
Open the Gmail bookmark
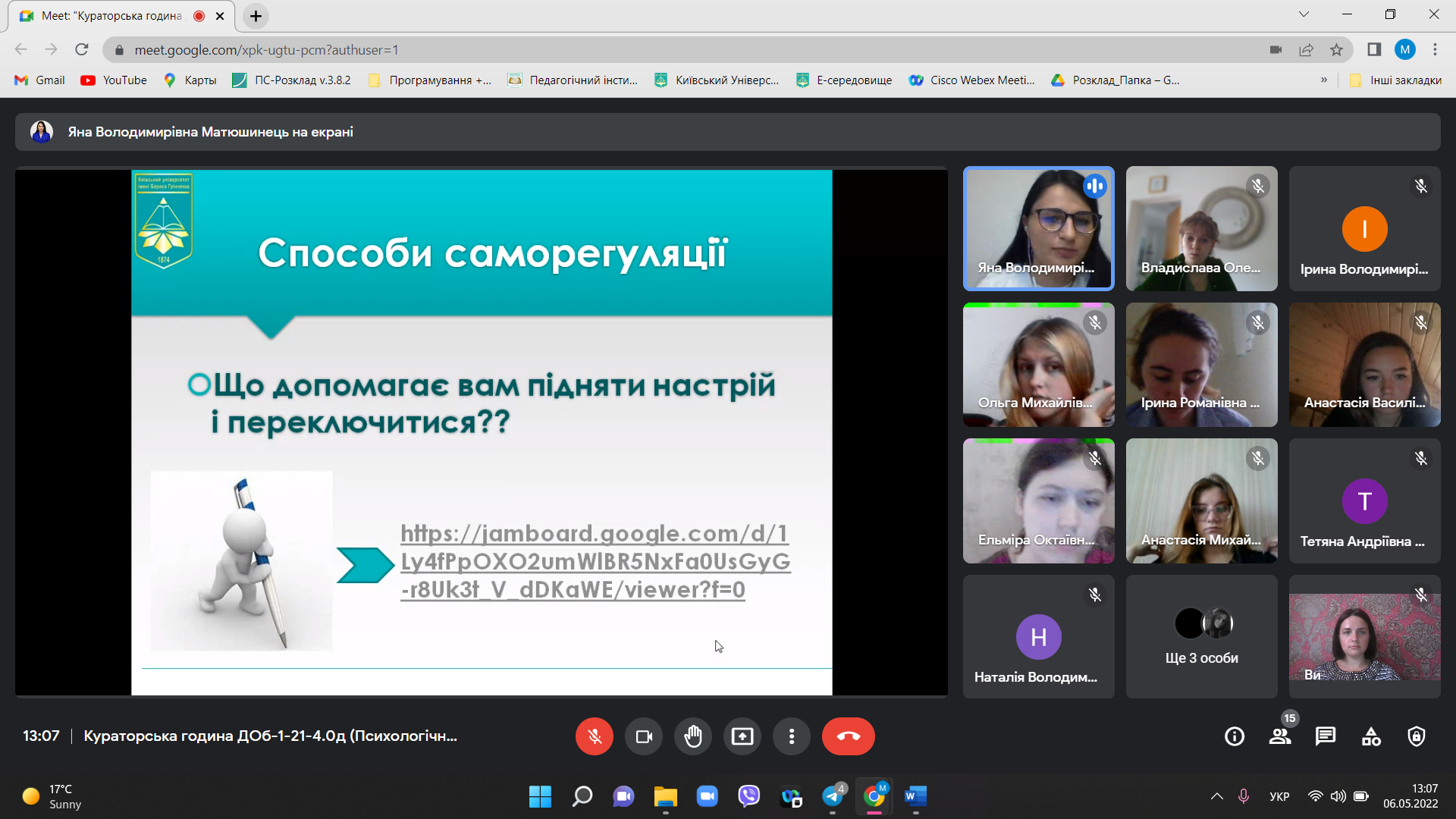click(40, 80)
